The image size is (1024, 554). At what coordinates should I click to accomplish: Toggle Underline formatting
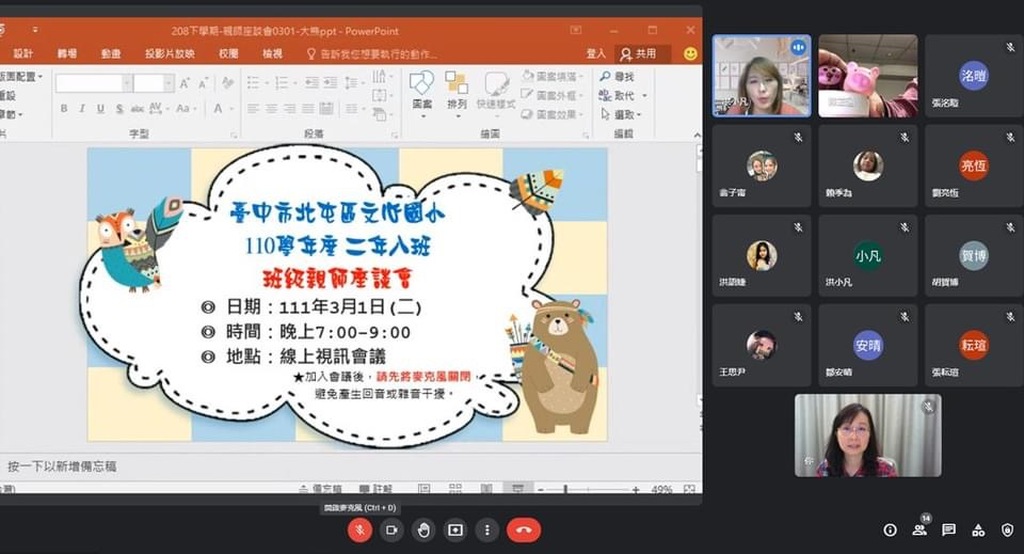pyautogui.click(x=100, y=108)
